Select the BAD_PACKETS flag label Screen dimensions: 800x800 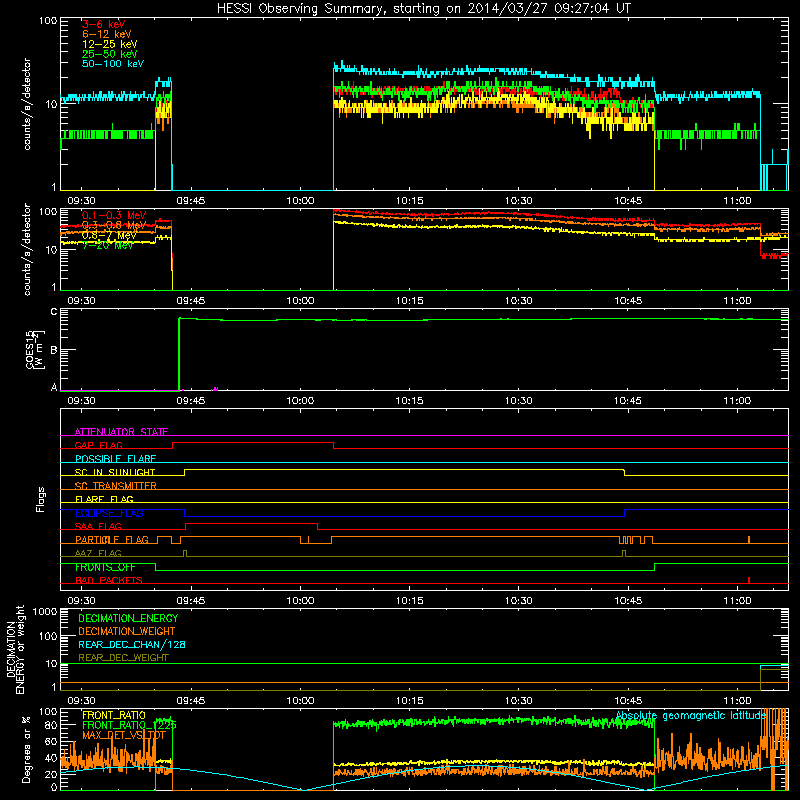pyautogui.click(x=109, y=580)
